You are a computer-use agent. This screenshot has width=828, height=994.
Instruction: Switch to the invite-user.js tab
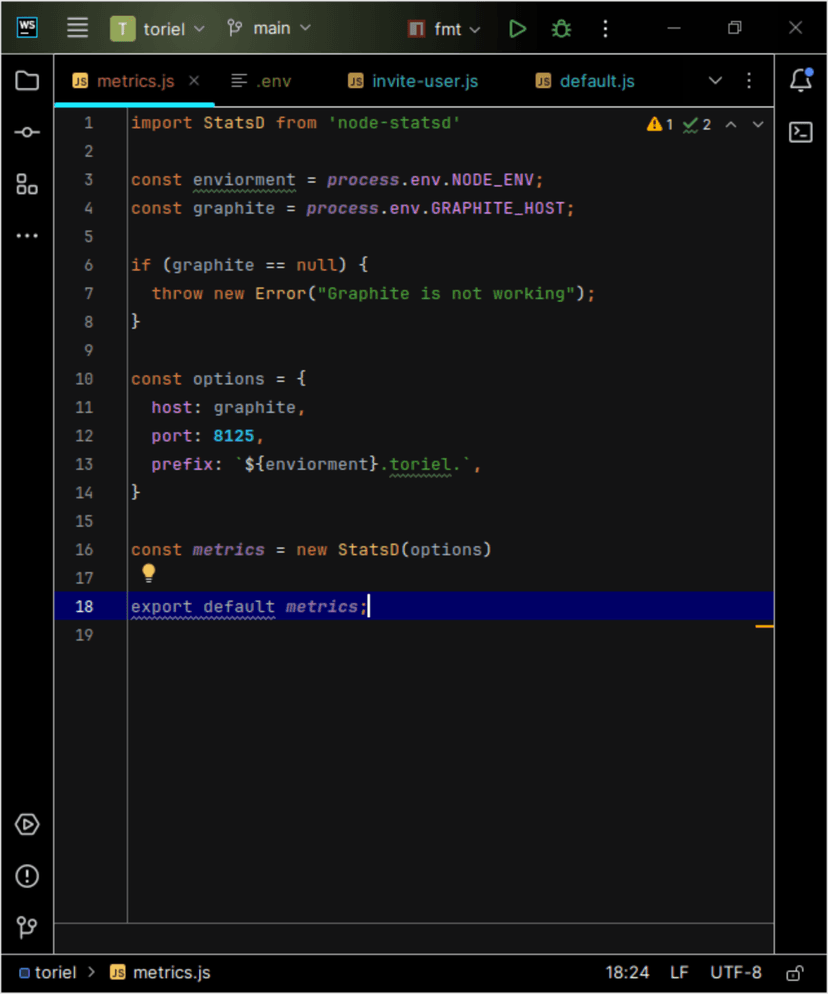point(413,81)
